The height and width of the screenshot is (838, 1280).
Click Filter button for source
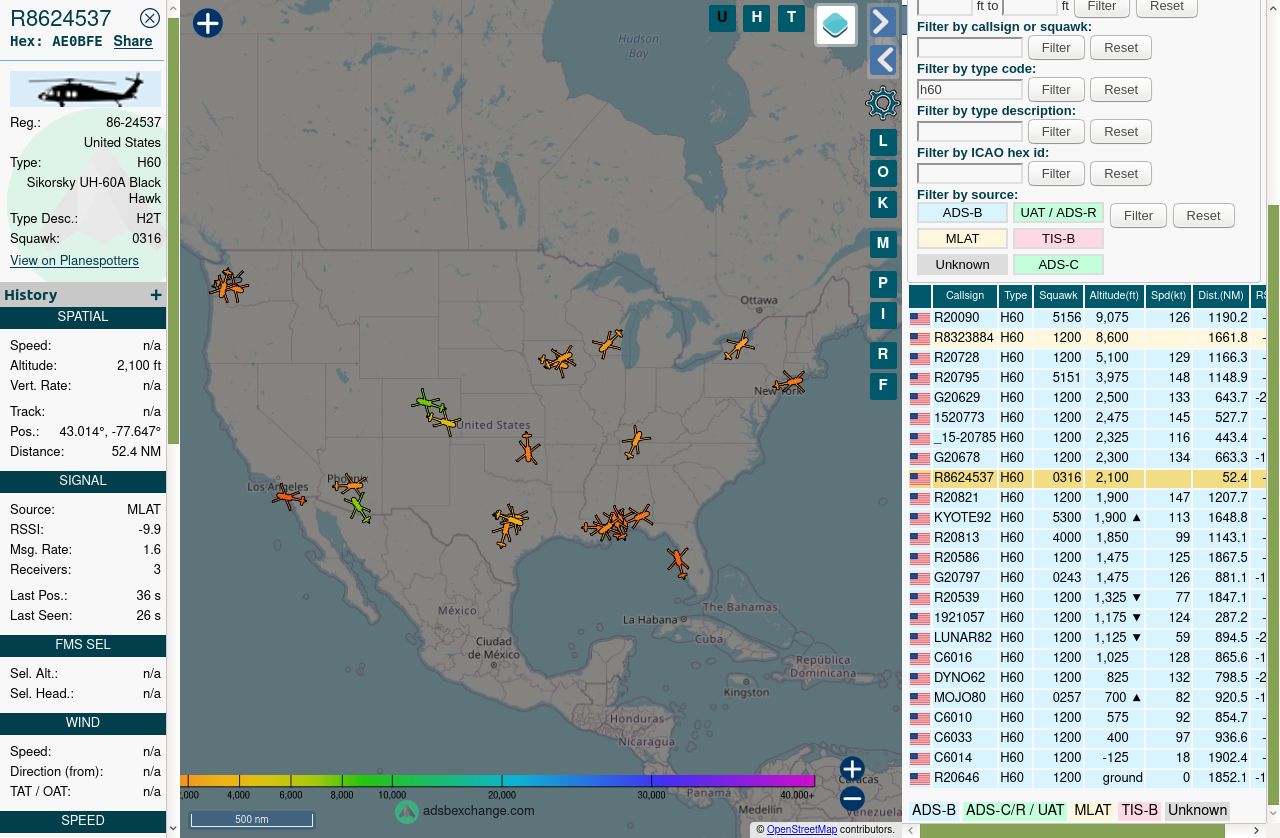coord(1138,216)
